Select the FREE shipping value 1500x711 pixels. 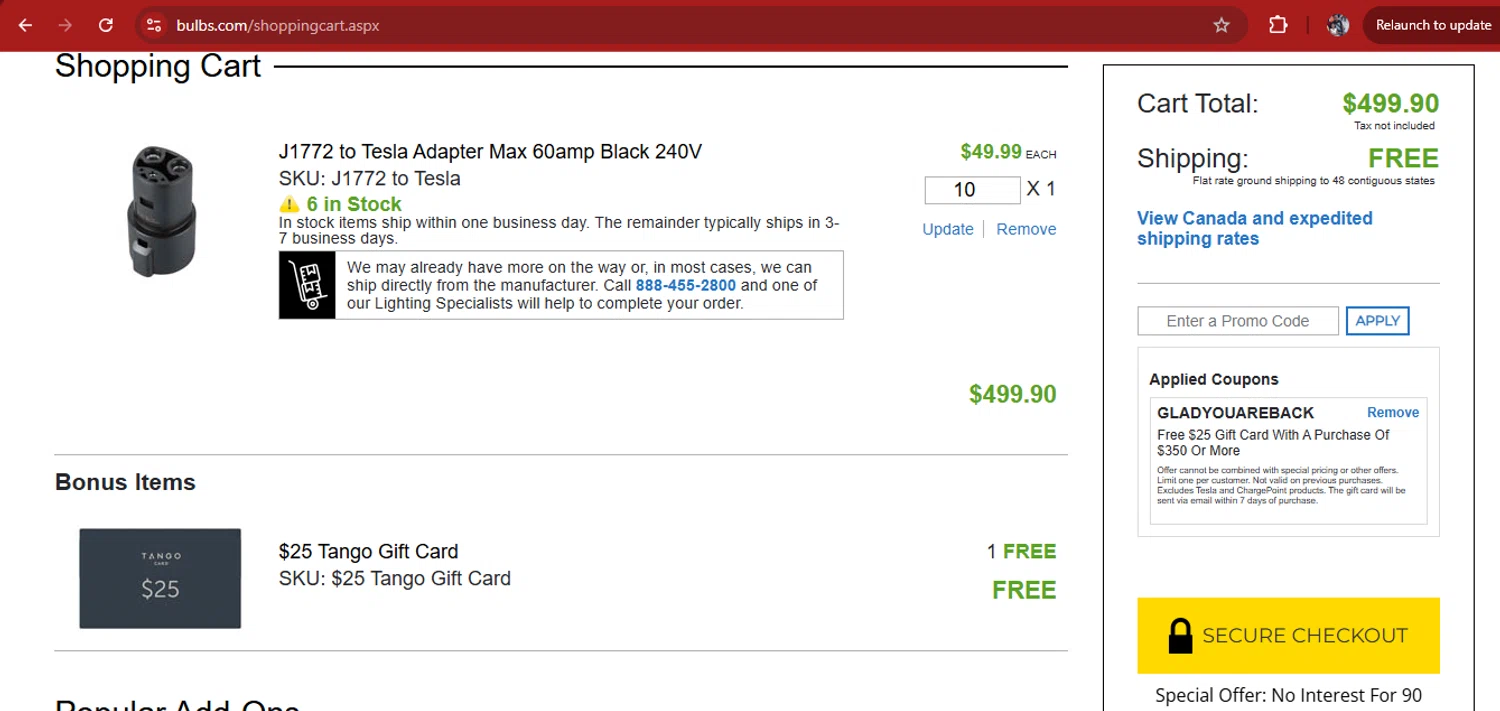click(1404, 159)
